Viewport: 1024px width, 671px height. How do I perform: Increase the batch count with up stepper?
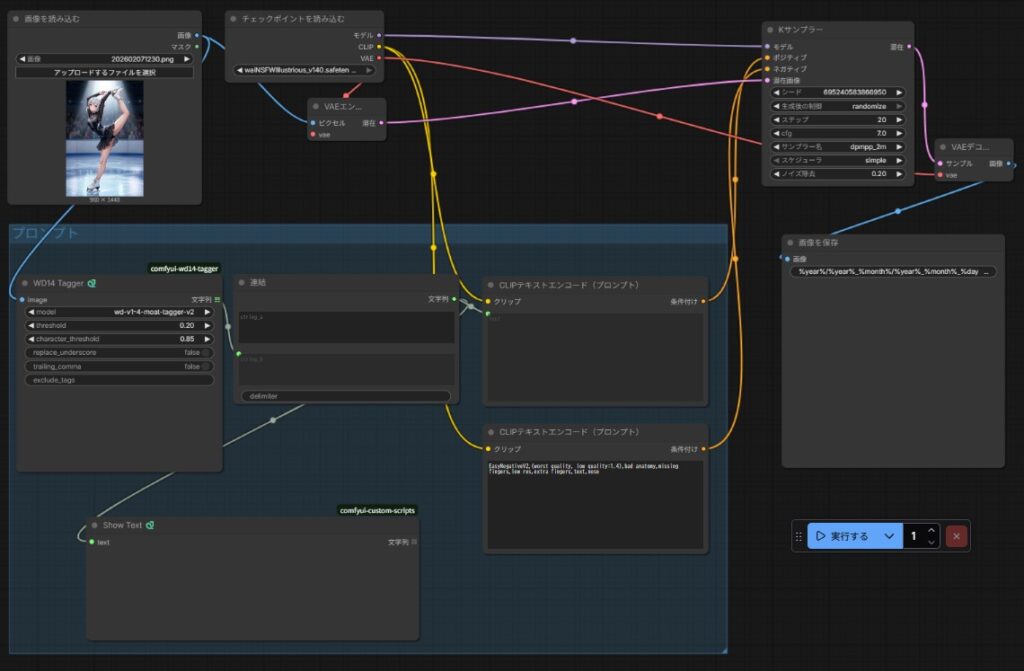click(932, 530)
